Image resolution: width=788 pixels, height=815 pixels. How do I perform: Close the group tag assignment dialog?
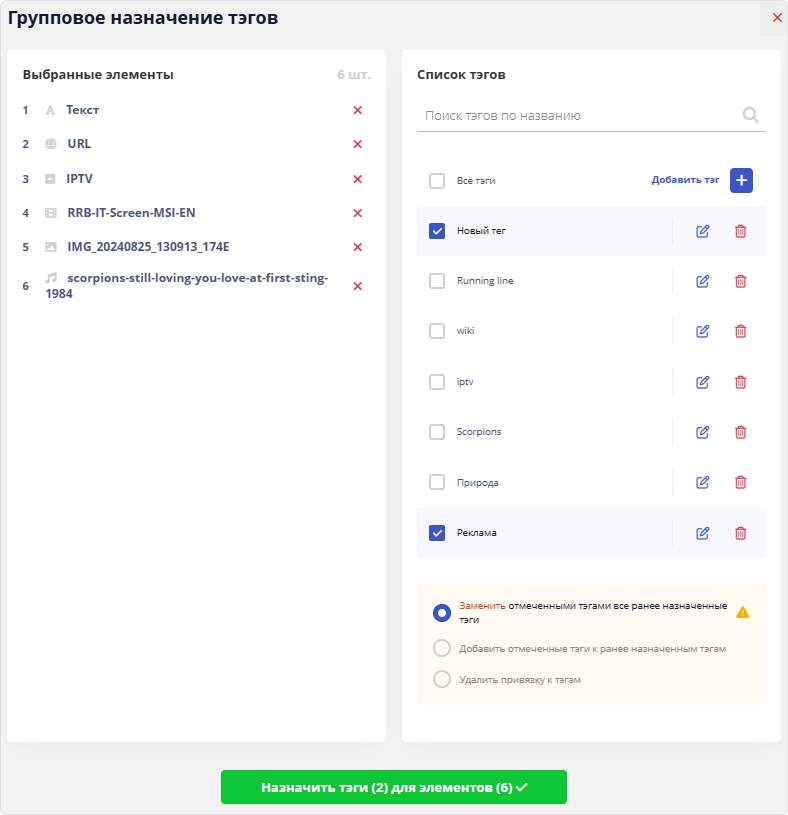777,18
